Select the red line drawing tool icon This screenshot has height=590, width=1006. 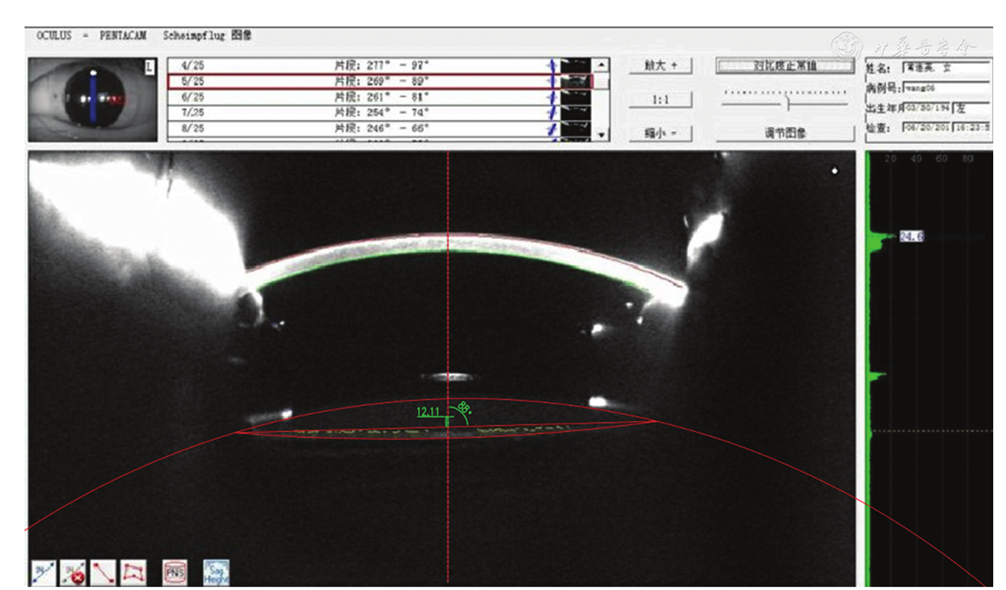(101, 570)
